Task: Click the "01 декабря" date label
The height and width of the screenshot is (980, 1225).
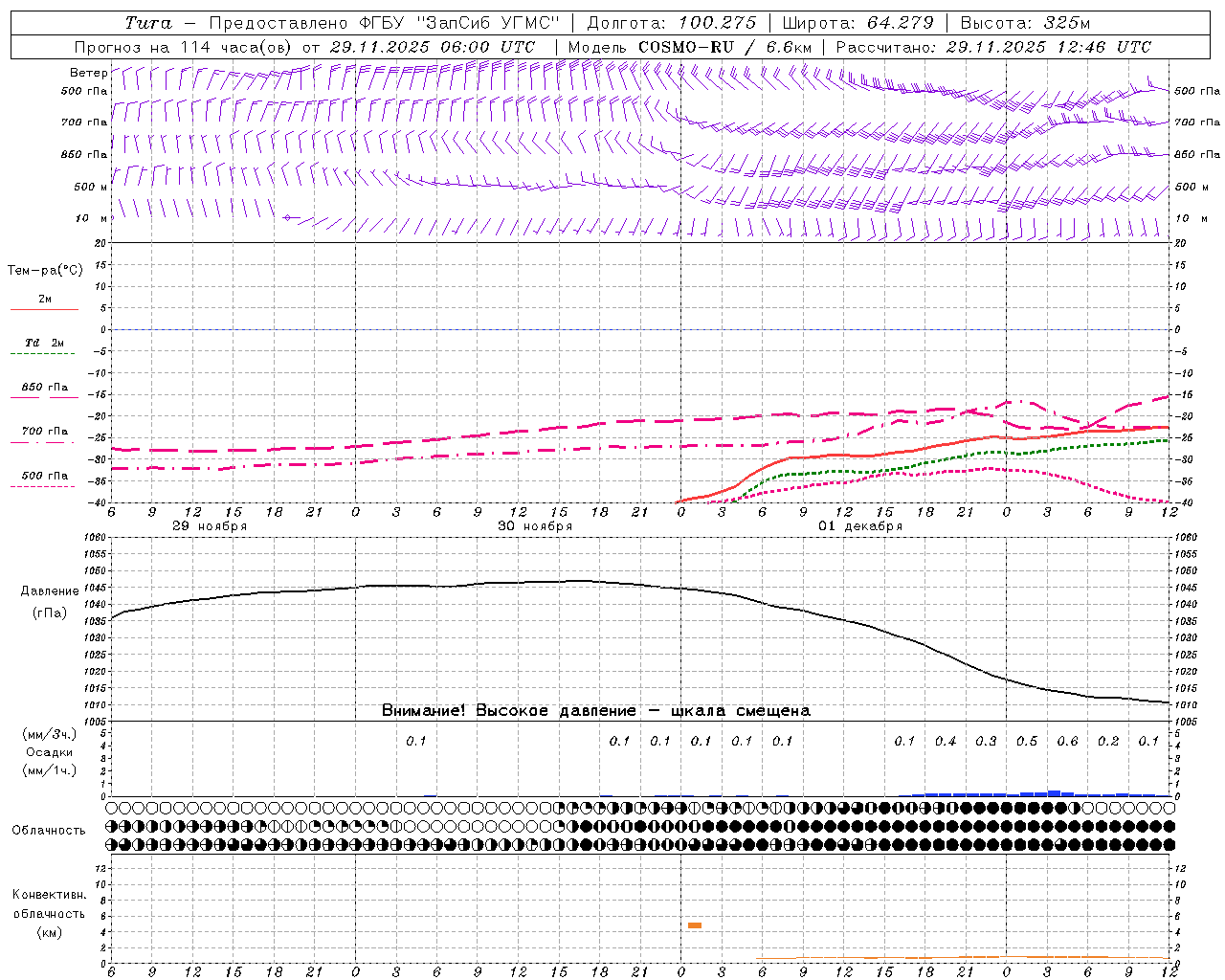Action: [860, 525]
